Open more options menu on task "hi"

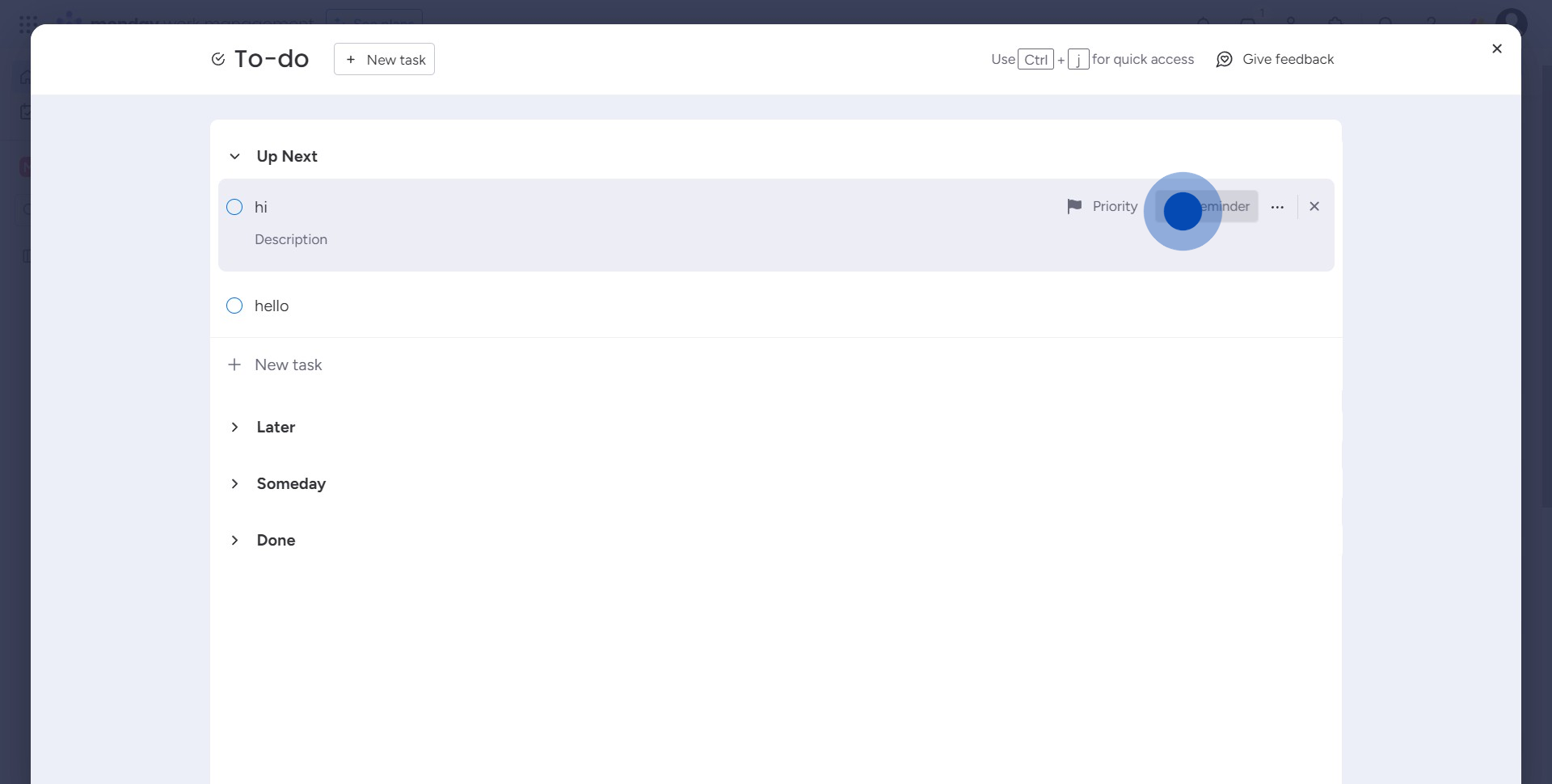[1277, 207]
